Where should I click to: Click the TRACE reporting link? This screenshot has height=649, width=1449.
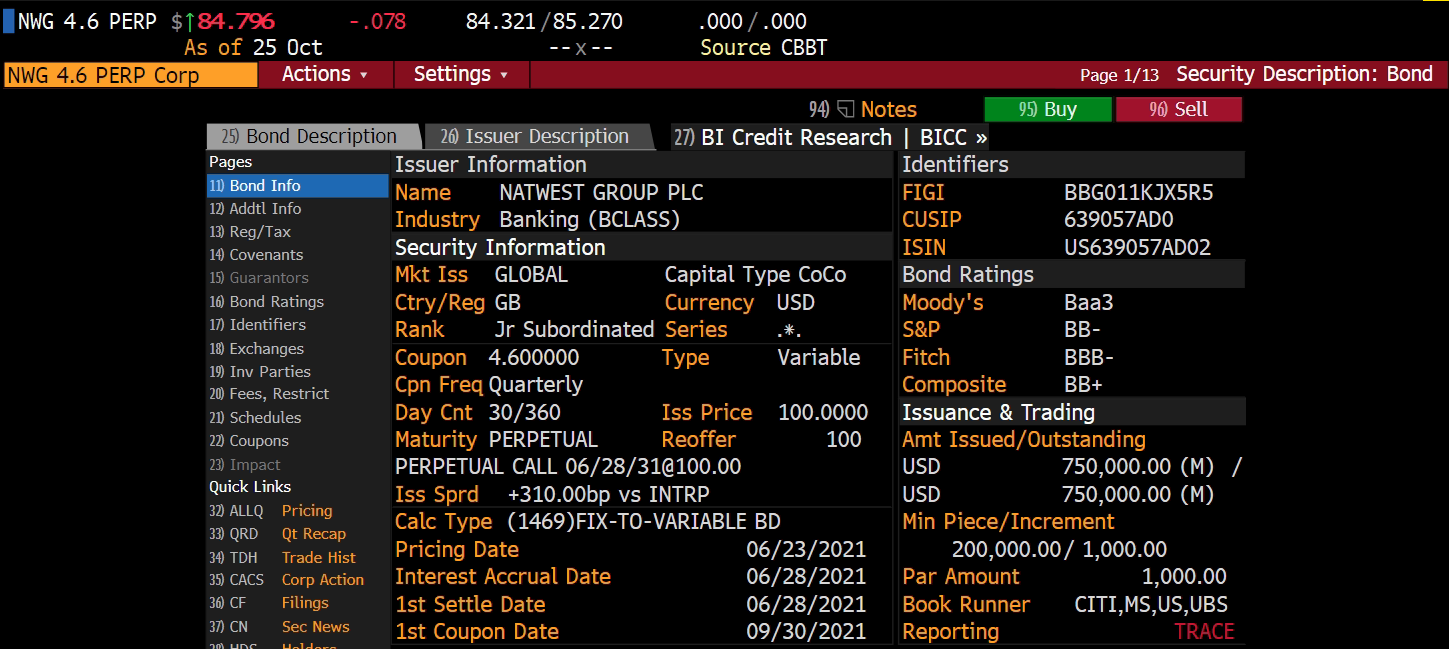click(1204, 632)
